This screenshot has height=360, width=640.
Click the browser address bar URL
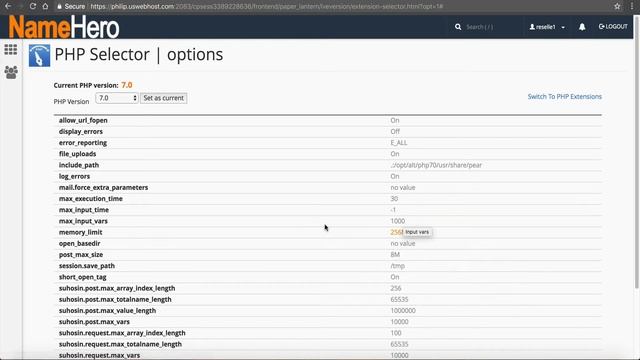click(x=267, y=7)
